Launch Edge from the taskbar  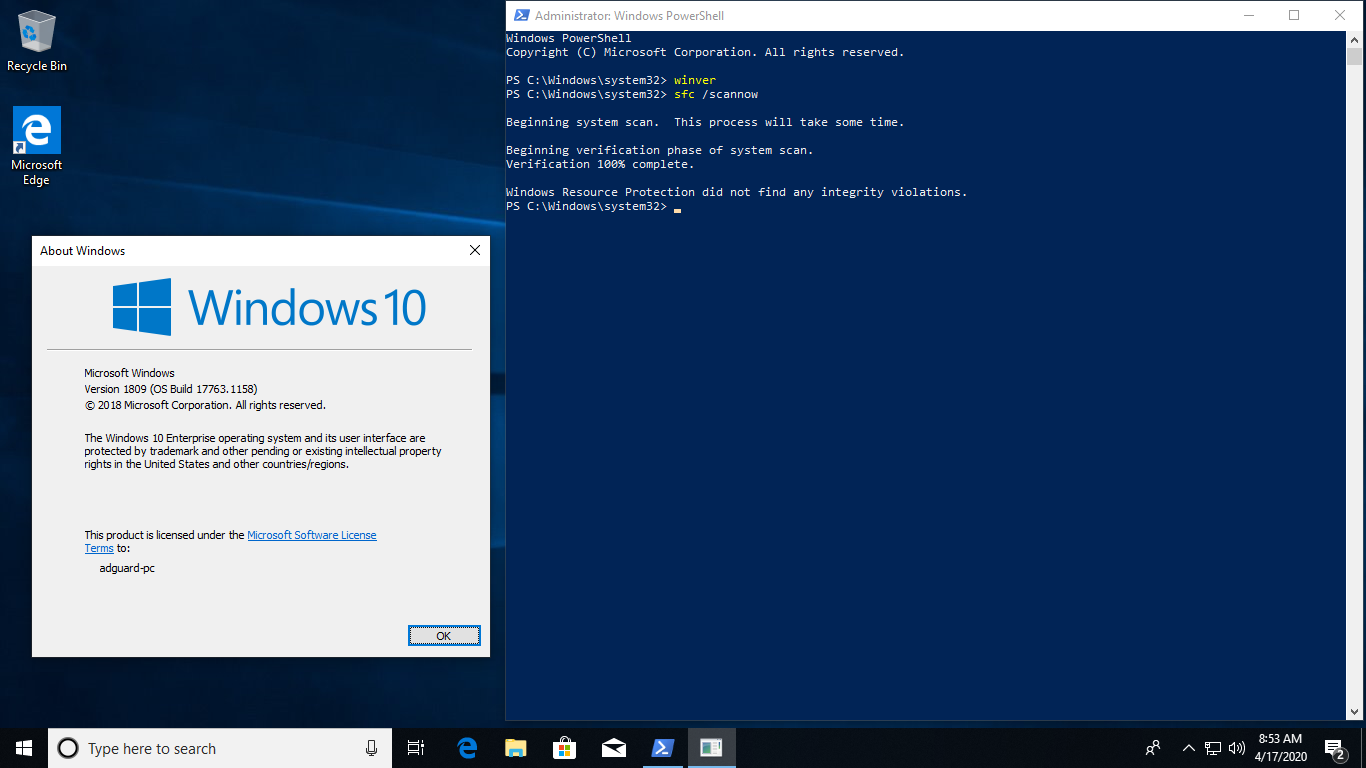coord(467,748)
